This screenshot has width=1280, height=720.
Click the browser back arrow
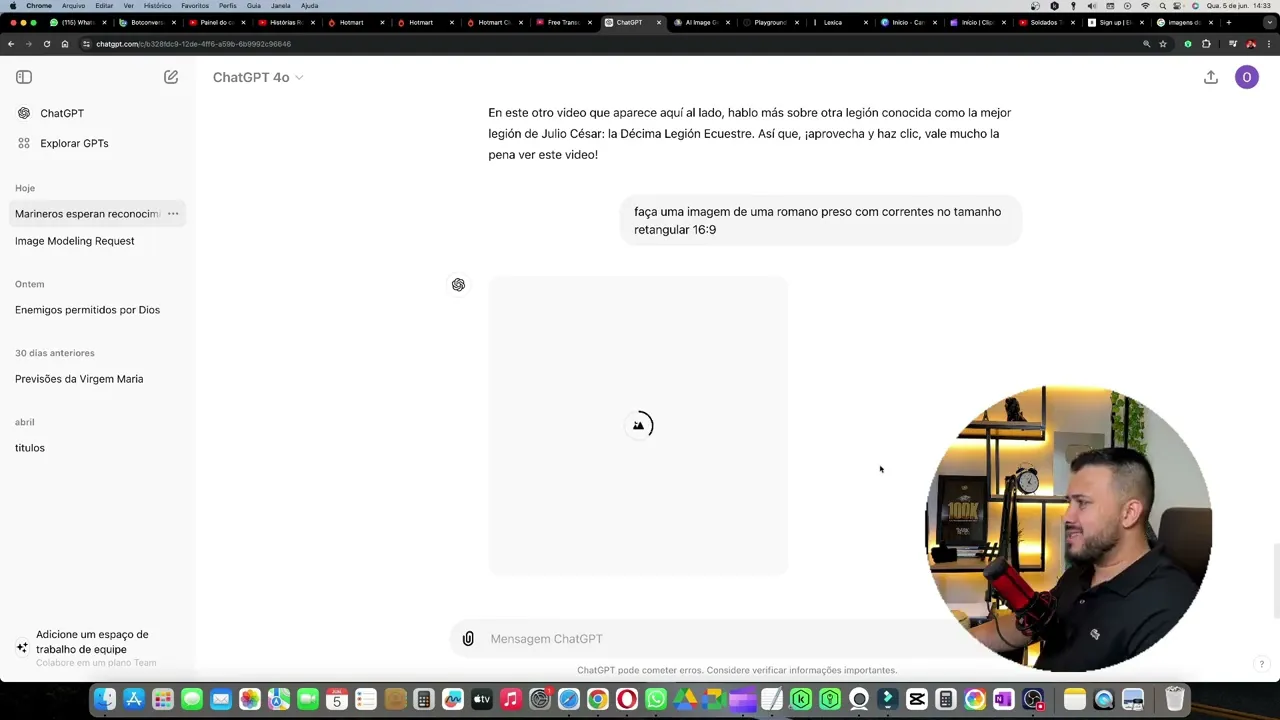coord(11,44)
